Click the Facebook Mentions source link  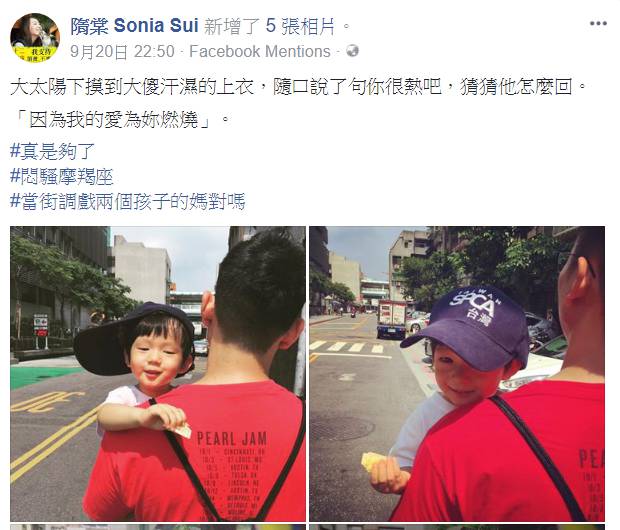click(260, 51)
